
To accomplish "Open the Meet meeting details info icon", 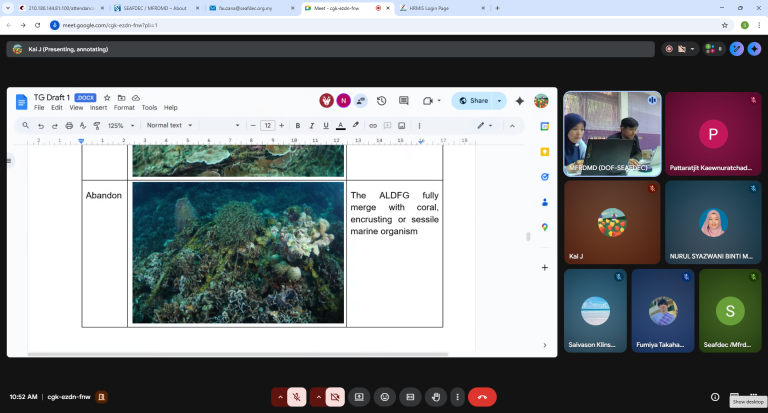I will tap(715, 397).
